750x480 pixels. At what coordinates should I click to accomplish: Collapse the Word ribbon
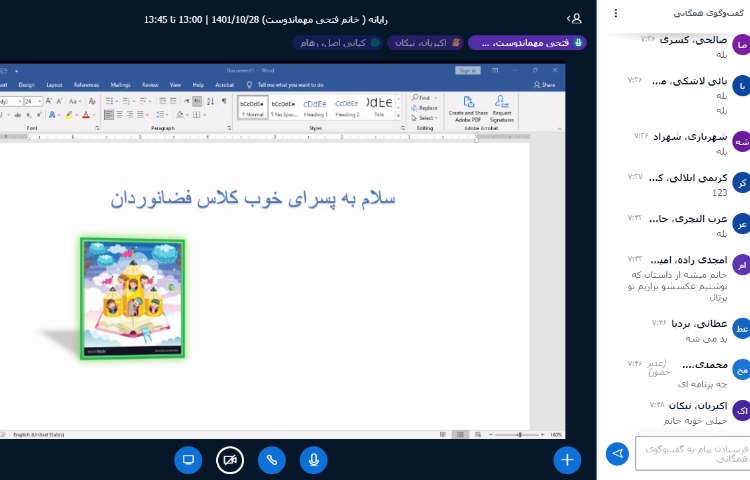(559, 129)
